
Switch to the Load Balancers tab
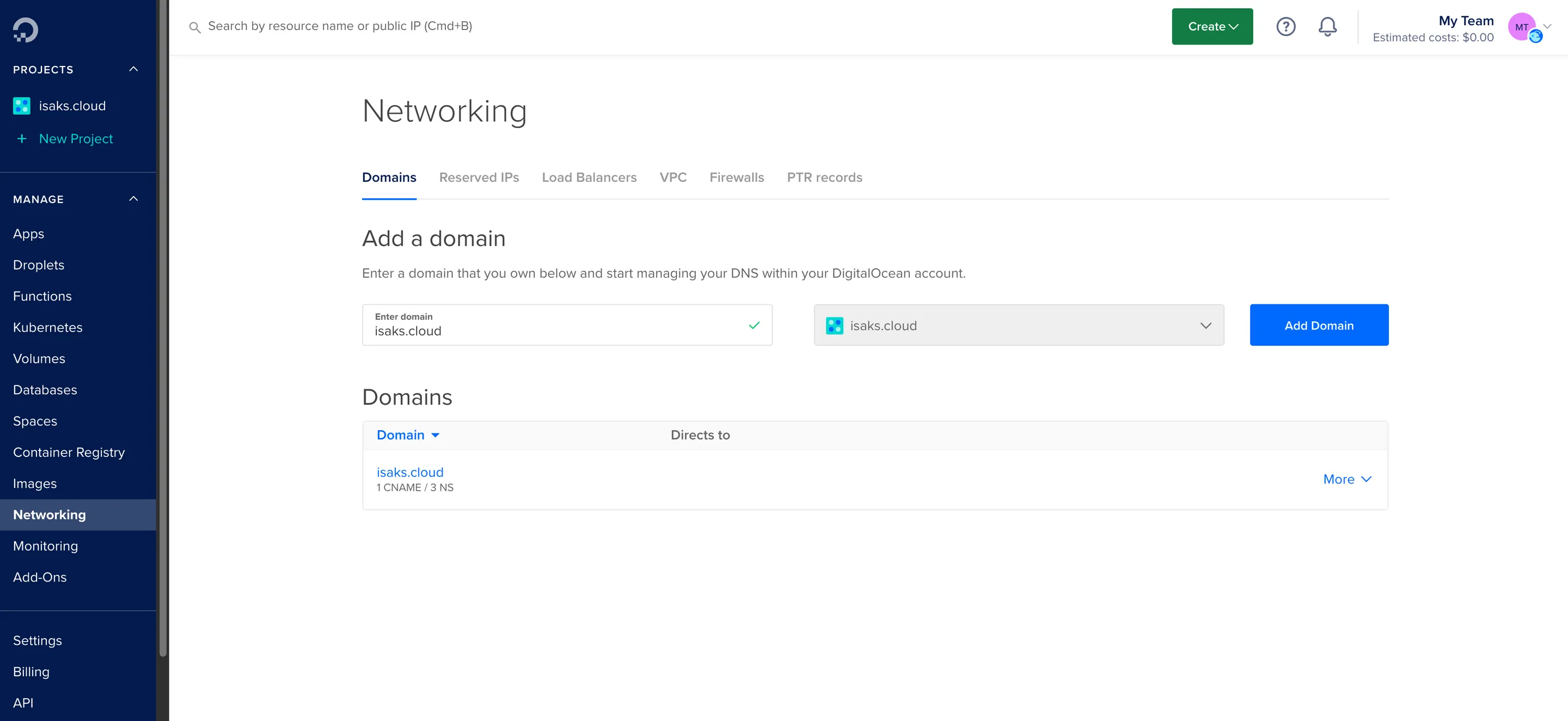[589, 177]
